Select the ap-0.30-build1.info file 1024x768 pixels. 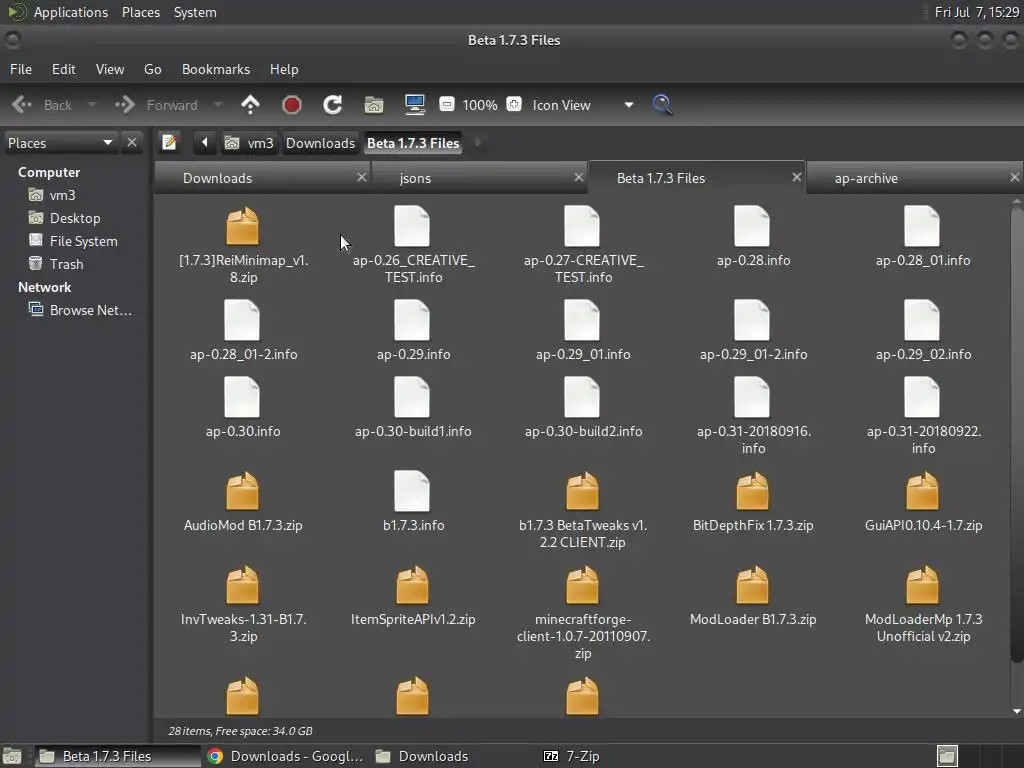(413, 408)
